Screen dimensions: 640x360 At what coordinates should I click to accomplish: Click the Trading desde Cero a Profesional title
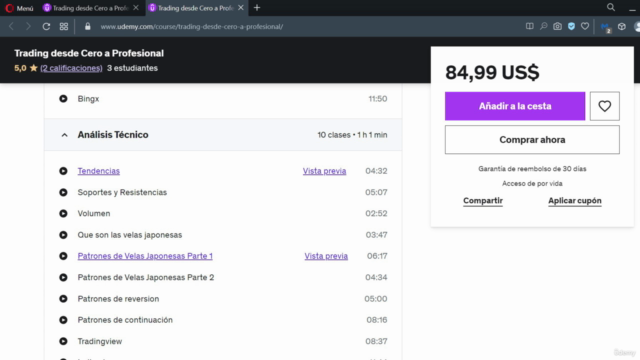89,53
